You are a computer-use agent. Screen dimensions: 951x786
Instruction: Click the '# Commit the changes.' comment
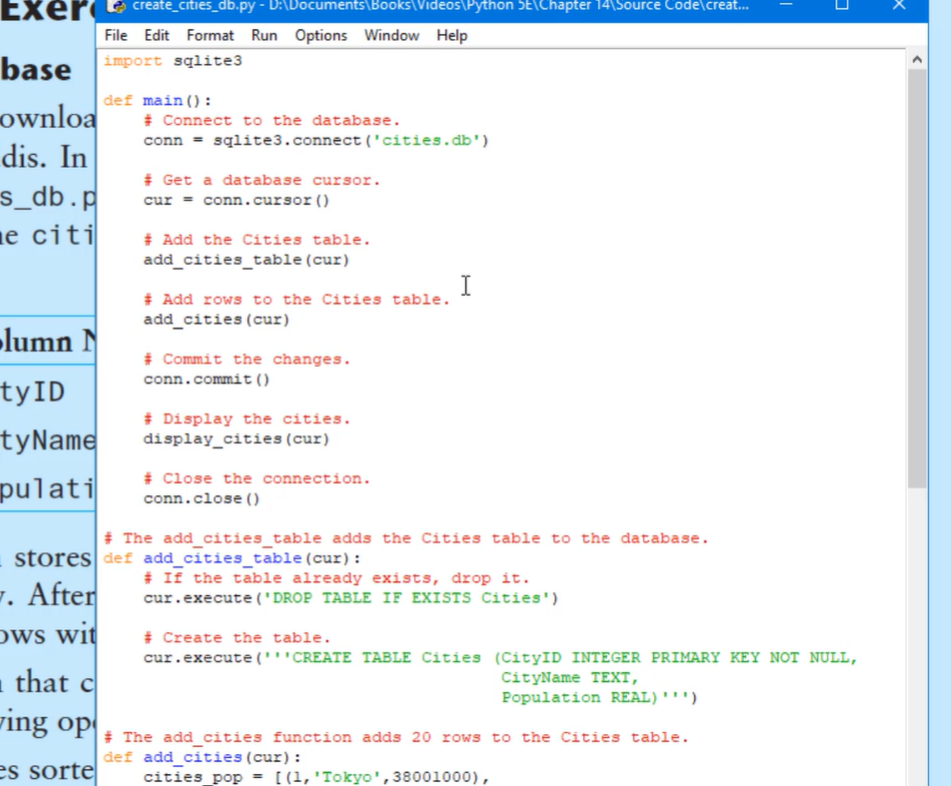tap(247, 360)
